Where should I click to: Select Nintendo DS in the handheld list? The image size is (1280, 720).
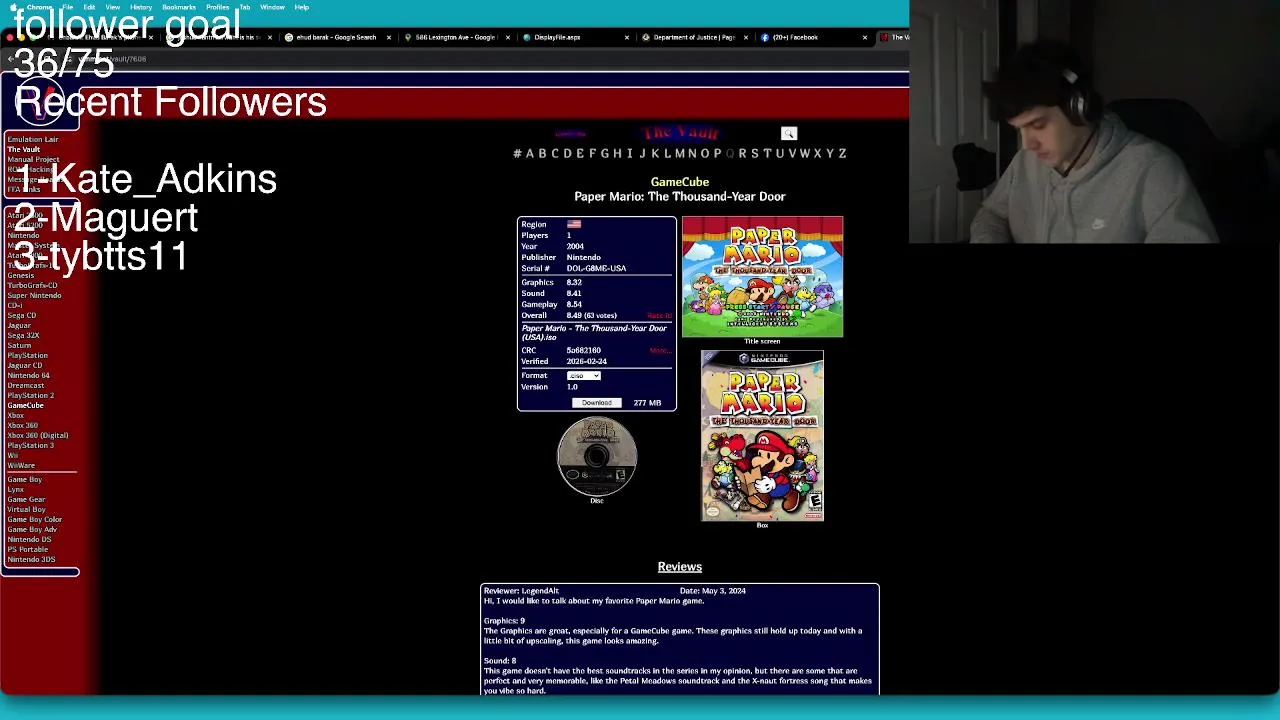pos(29,539)
